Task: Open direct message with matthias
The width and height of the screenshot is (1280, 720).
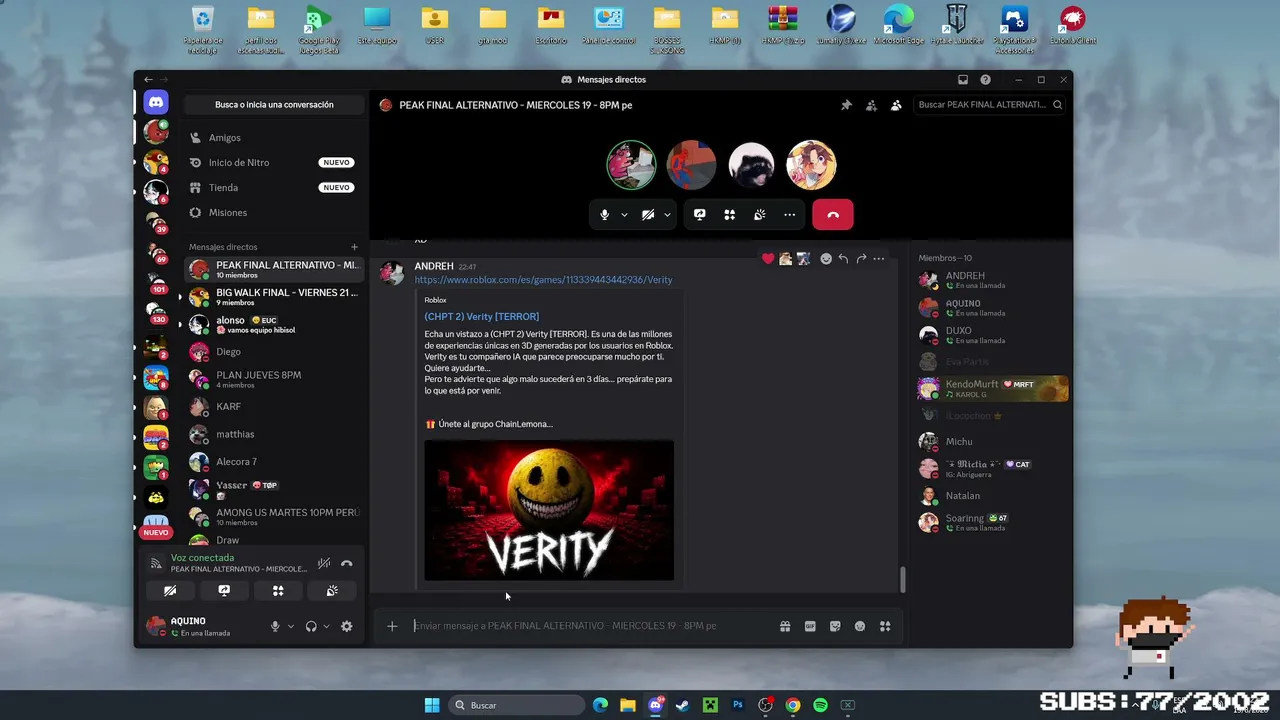Action: coord(275,434)
